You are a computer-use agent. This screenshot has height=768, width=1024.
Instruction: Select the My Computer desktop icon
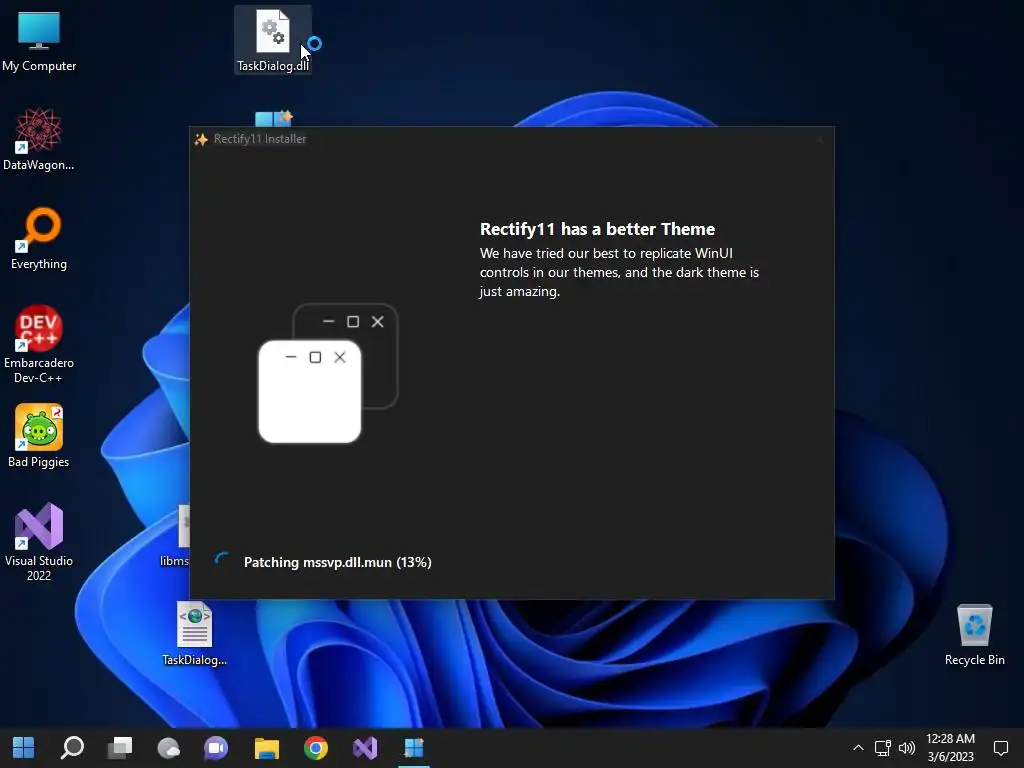coord(39,41)
